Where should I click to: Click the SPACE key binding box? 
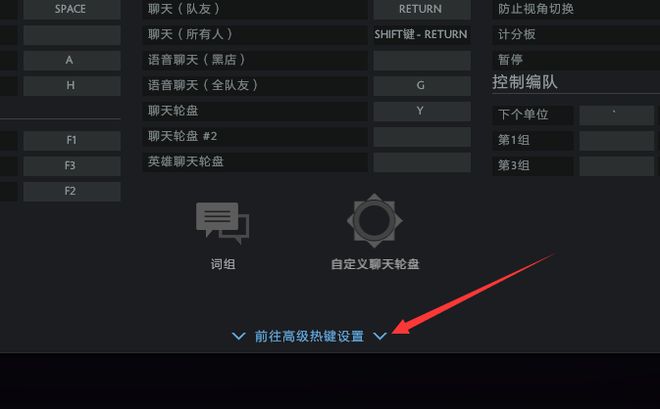coord(72,9)
